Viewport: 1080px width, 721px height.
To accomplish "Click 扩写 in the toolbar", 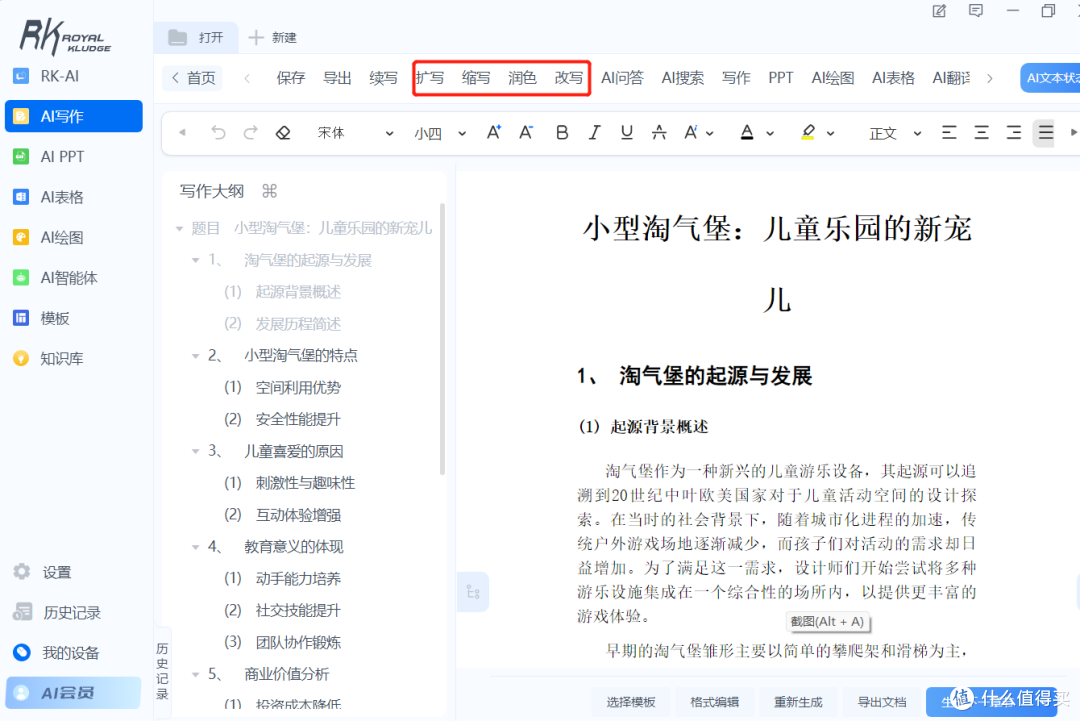I will (430, 78).
